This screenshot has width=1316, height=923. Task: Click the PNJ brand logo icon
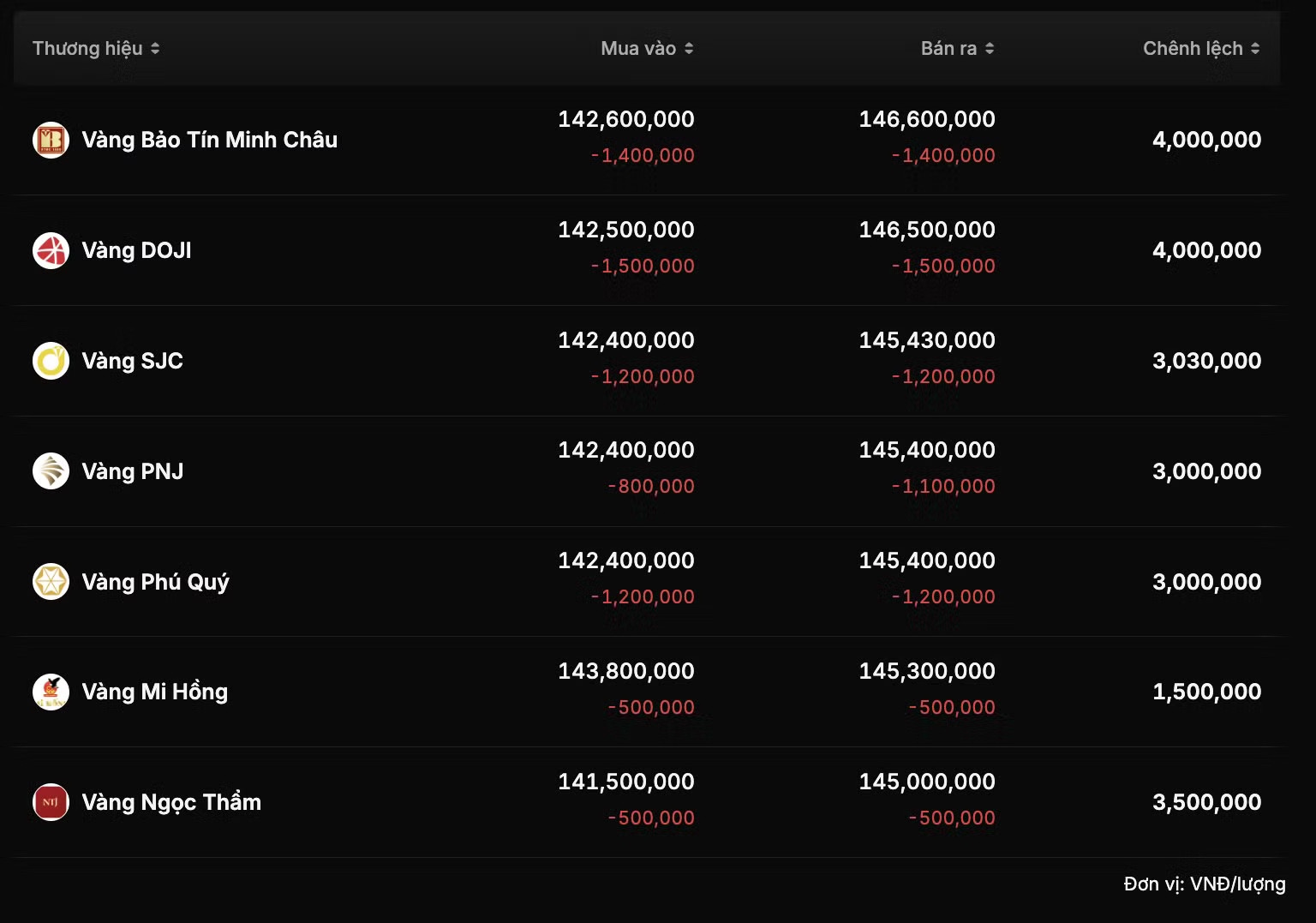pyautogui.click(x=51, y=471)
